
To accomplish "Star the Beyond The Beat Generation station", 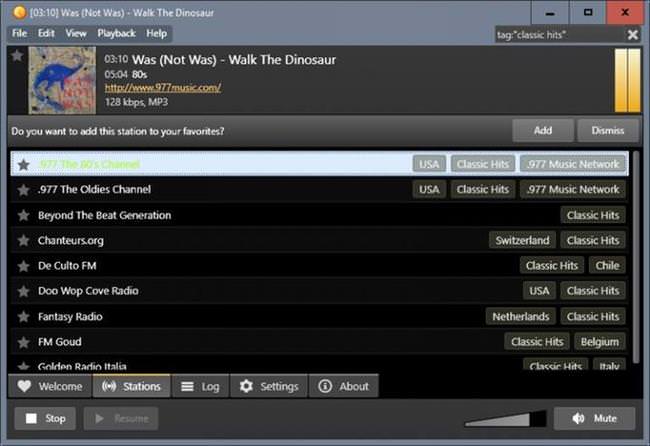I will coord(24,215).
